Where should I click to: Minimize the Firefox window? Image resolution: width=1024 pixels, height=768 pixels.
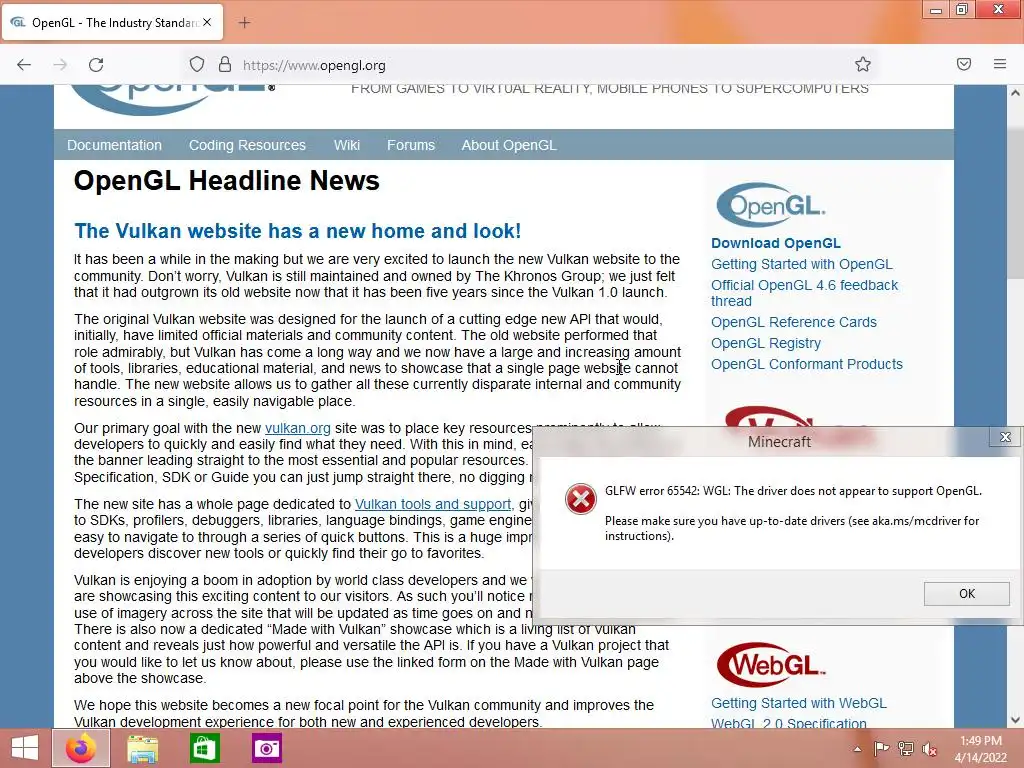click(936, 10)
